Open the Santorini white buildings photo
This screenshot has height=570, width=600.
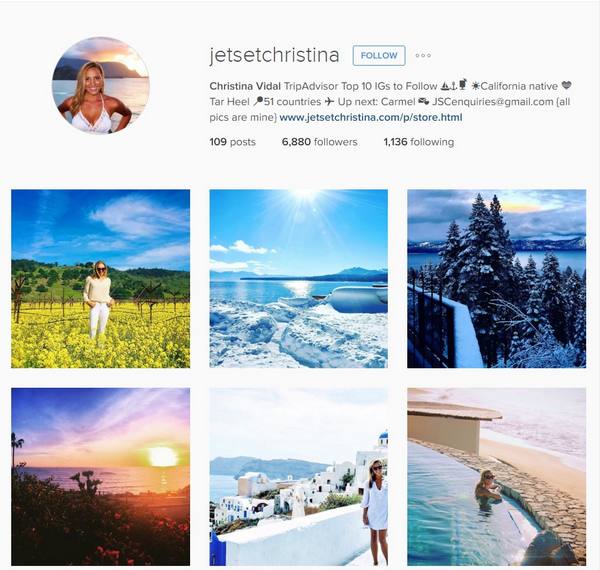(298, 477)
